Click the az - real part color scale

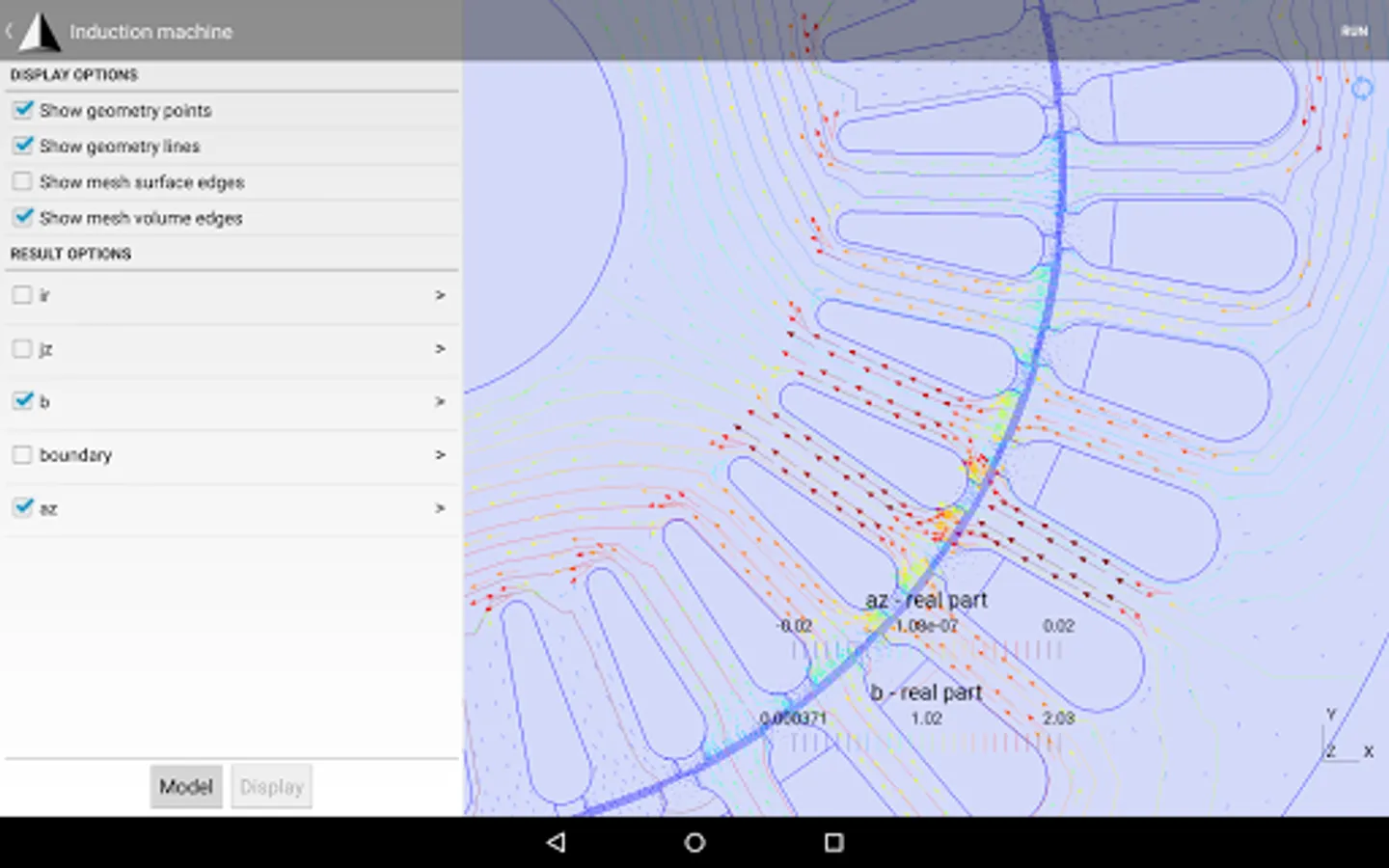[x=927, y=651]
